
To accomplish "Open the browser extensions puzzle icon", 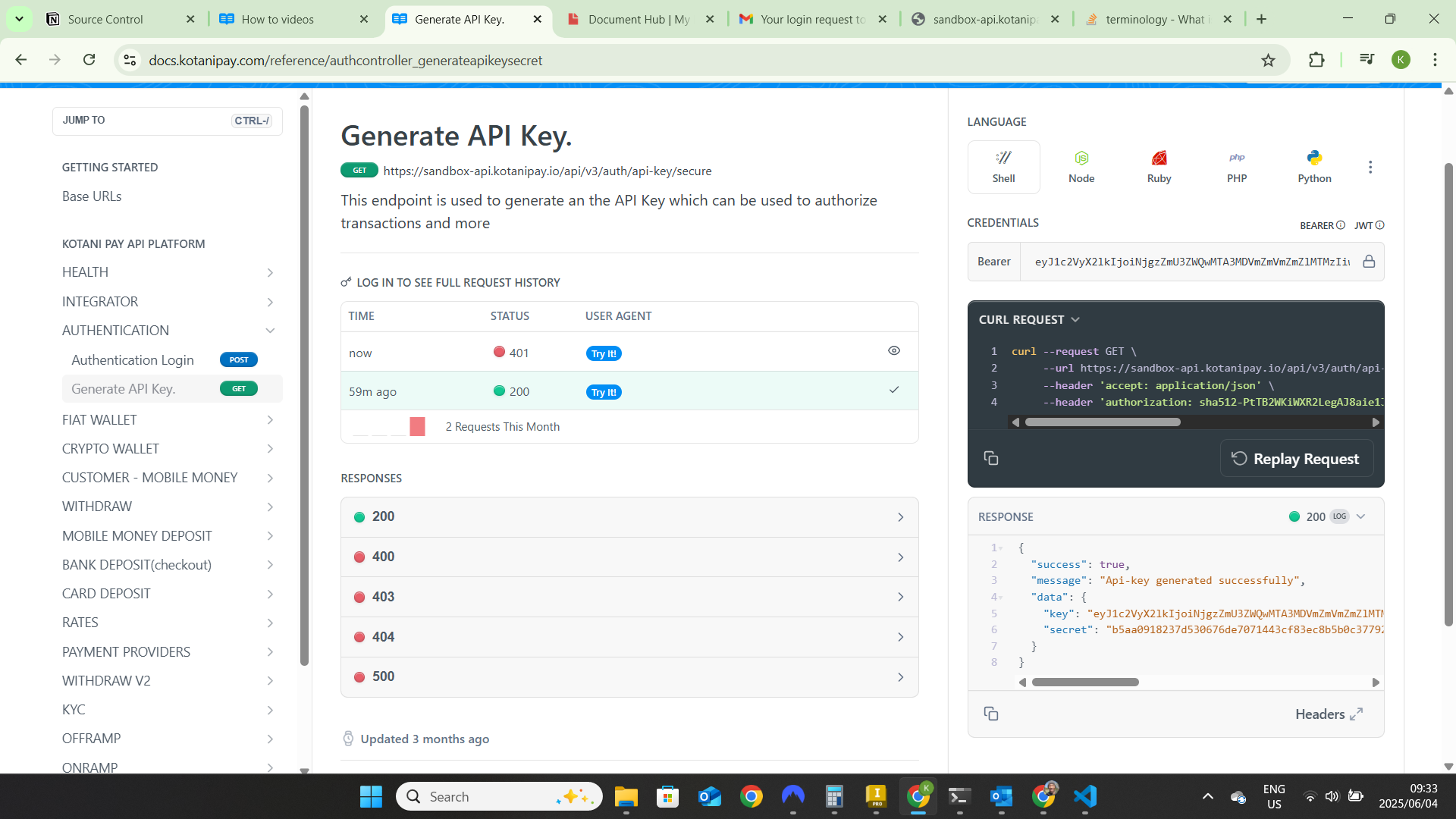I will click(1316, 60).
